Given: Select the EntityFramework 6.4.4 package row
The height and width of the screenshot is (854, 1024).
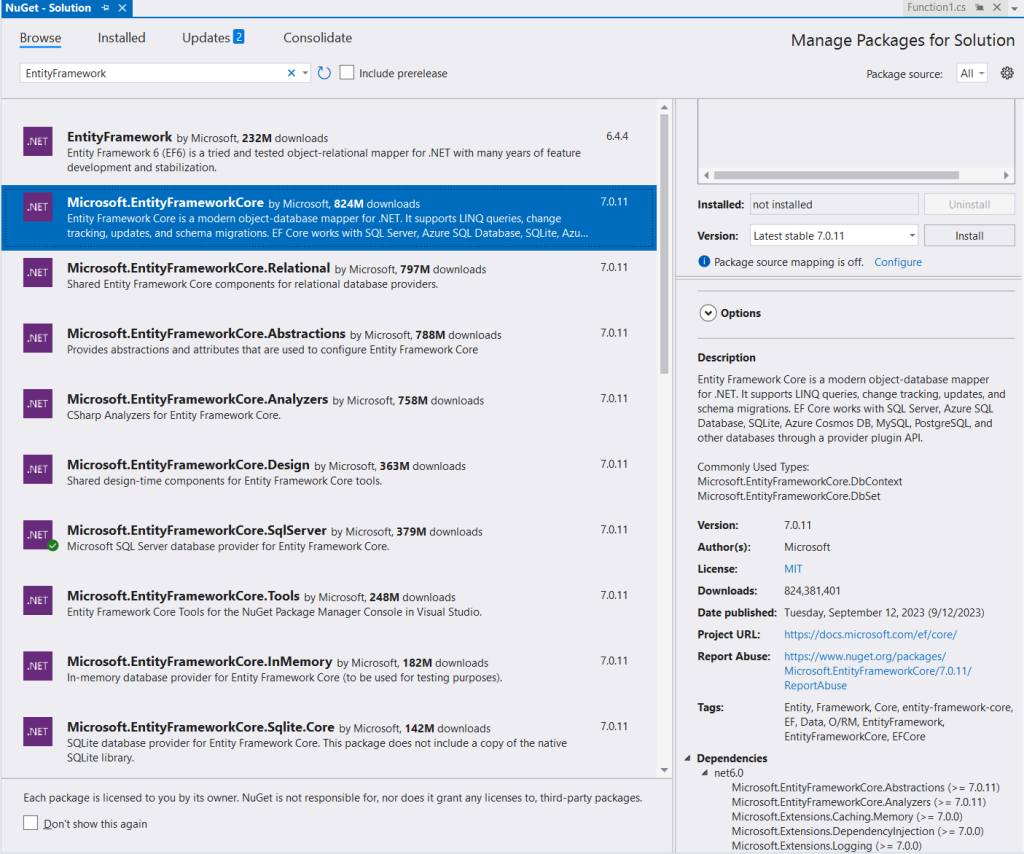Looking at the screenshot, I should pyautogui.click(x=328, y=151).
